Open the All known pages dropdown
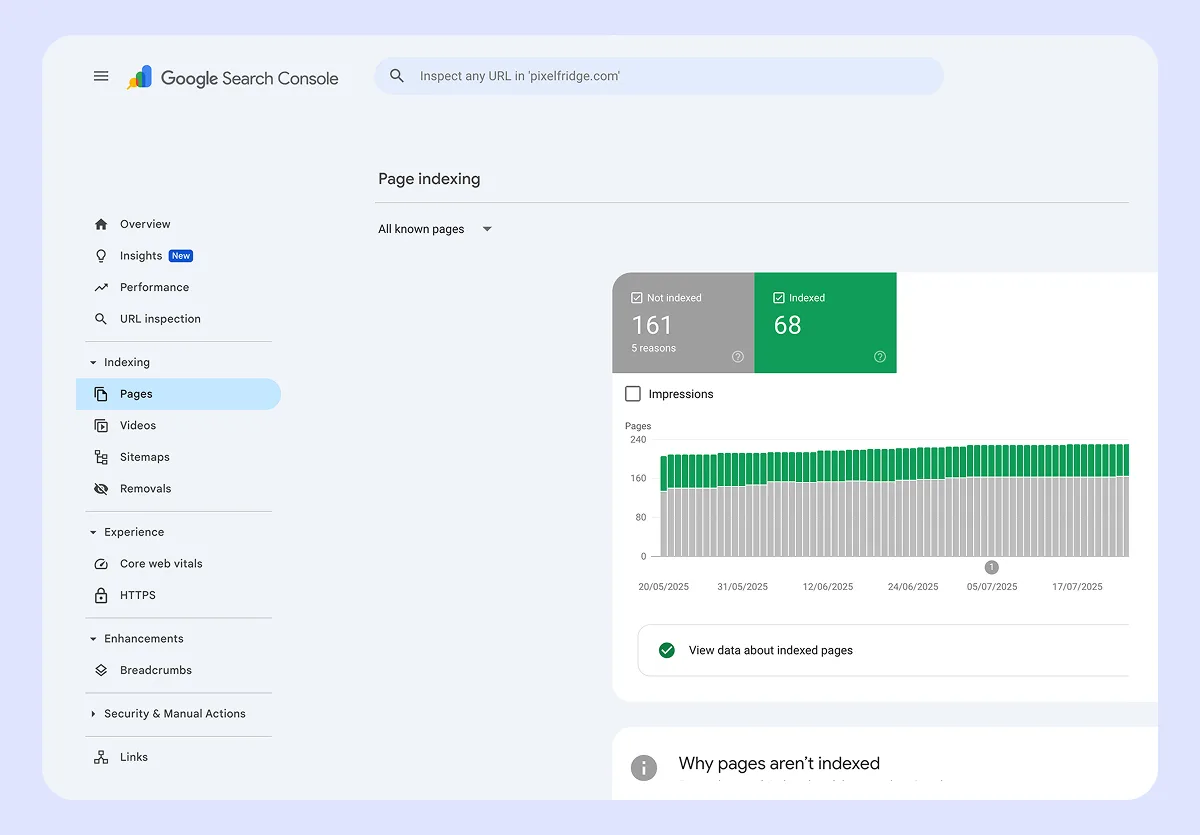 435,229
